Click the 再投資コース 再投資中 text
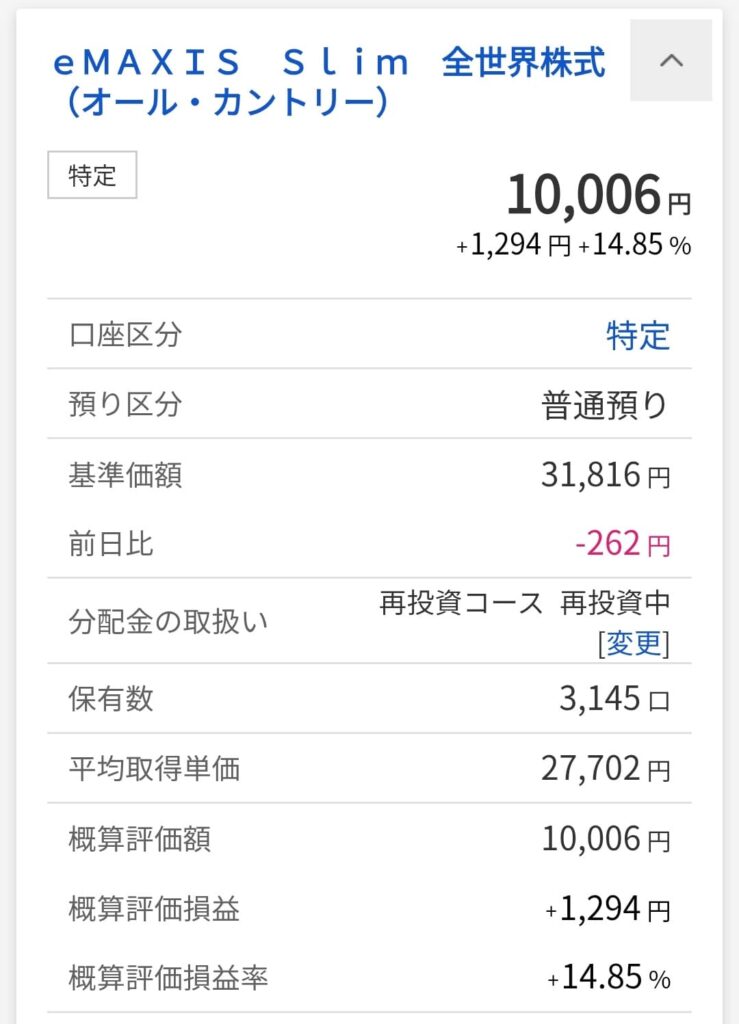The image size is (739, 1024). 524,604
